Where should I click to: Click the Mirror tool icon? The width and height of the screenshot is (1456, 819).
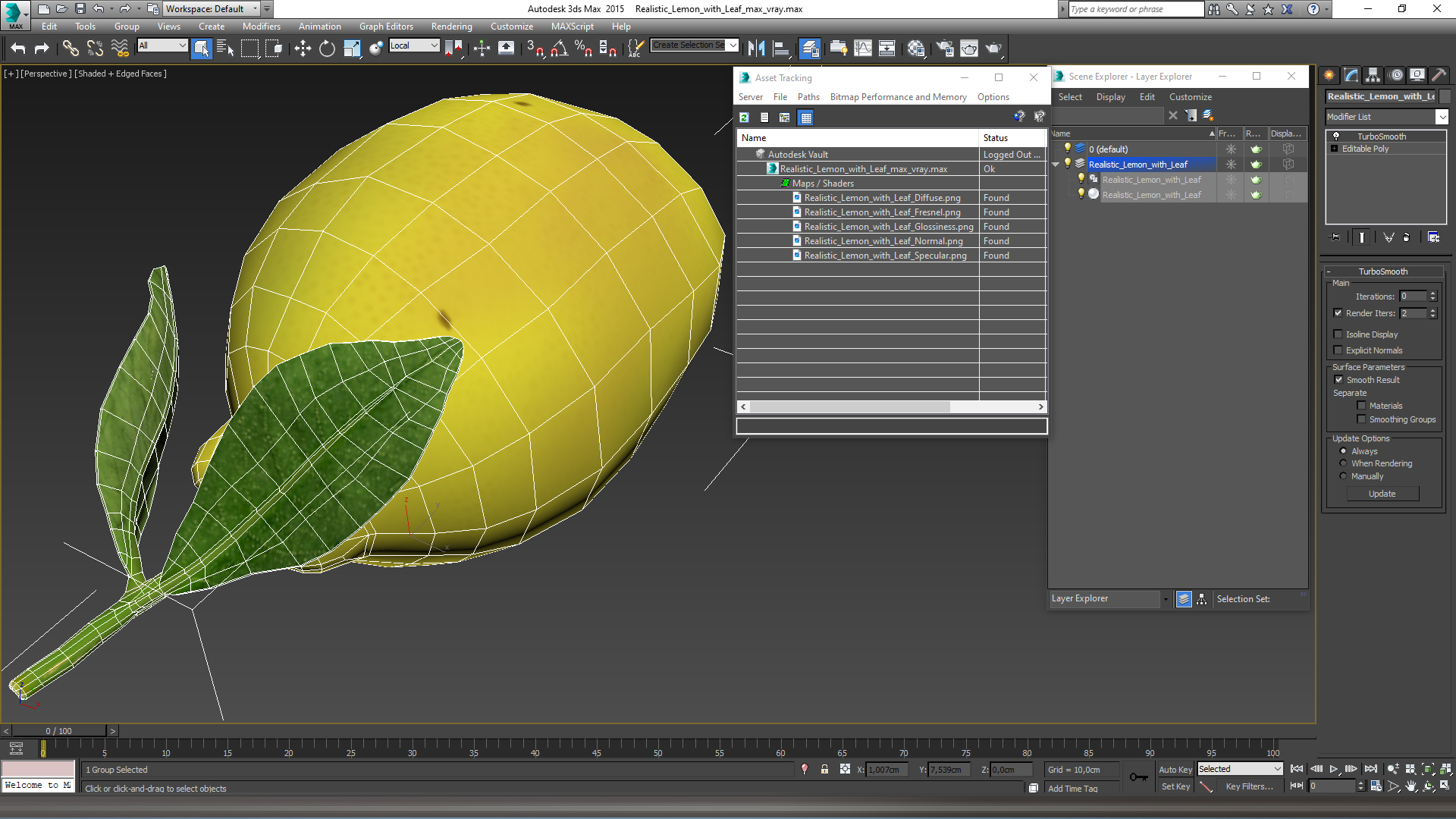point(756,49)
